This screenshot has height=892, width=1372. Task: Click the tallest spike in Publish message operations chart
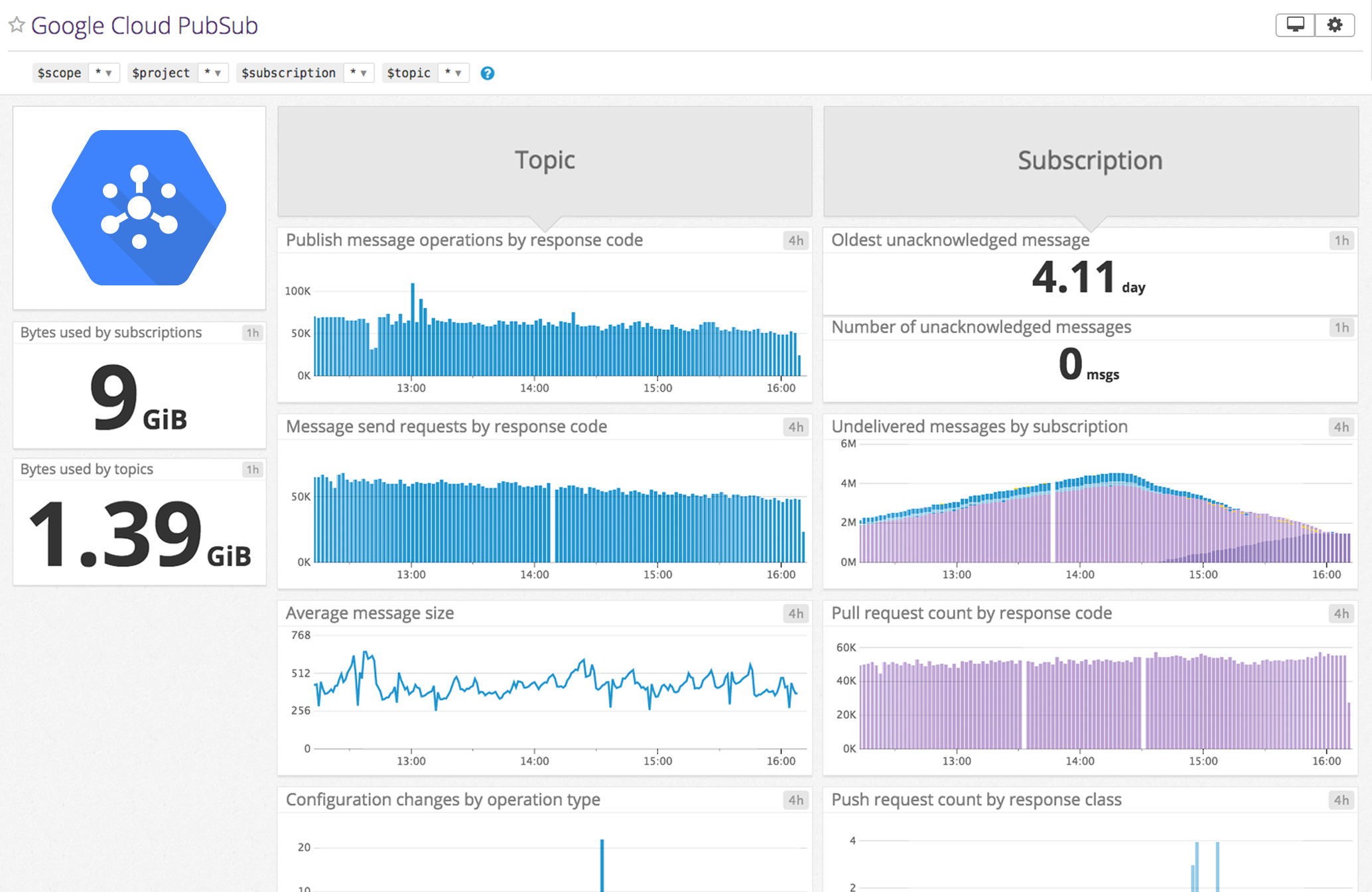pos(413,329)
